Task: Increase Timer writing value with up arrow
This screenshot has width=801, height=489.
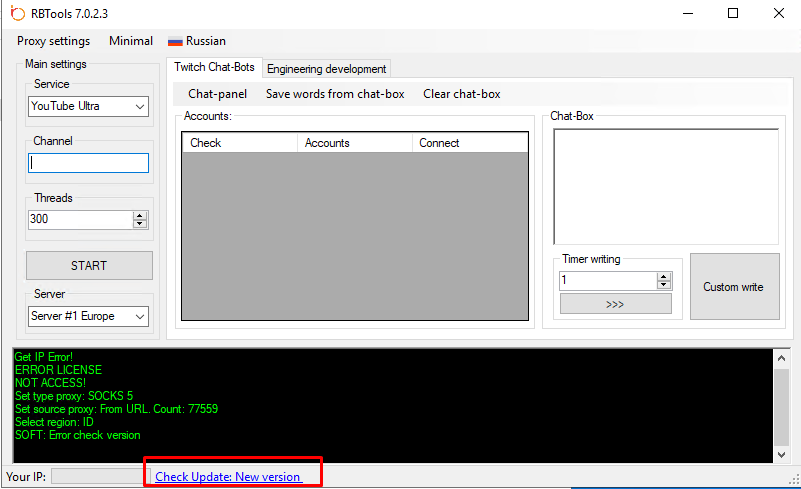Action: point(664,276)
